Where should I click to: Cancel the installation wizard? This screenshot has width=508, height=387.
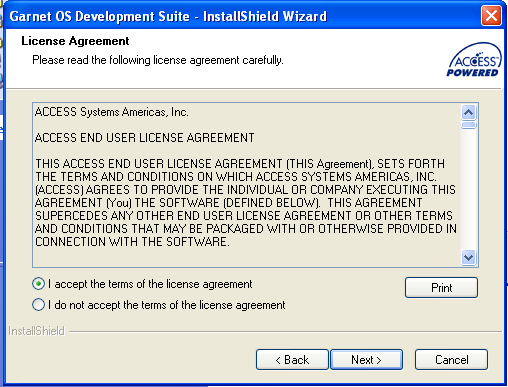point(451,360)
